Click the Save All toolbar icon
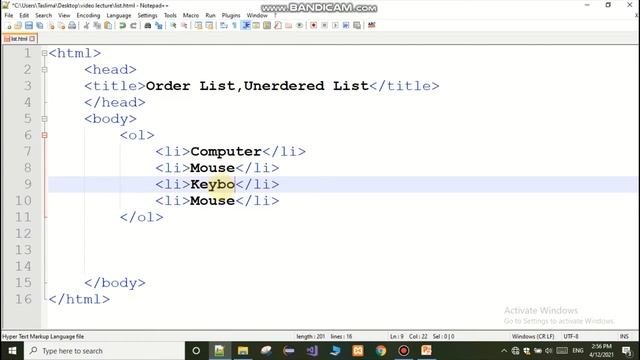 click(40, 25)
